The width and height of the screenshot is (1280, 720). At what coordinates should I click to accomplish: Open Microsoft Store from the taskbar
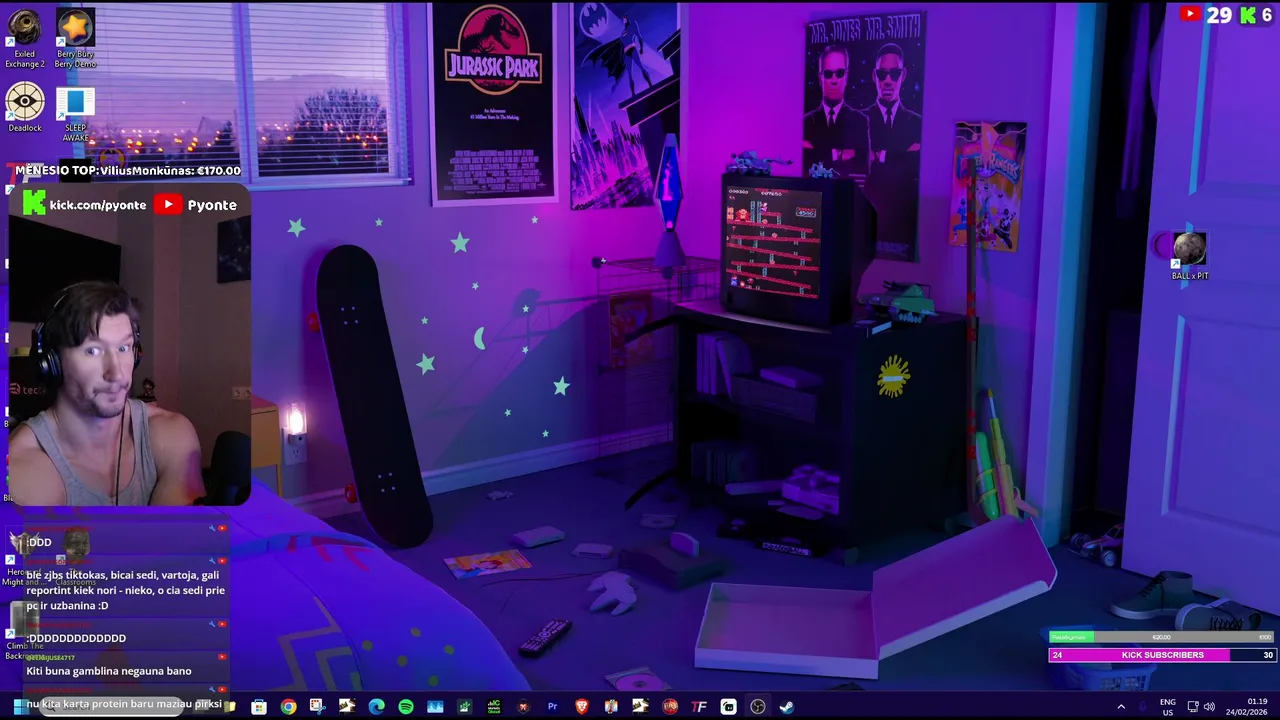click(259, 707)
